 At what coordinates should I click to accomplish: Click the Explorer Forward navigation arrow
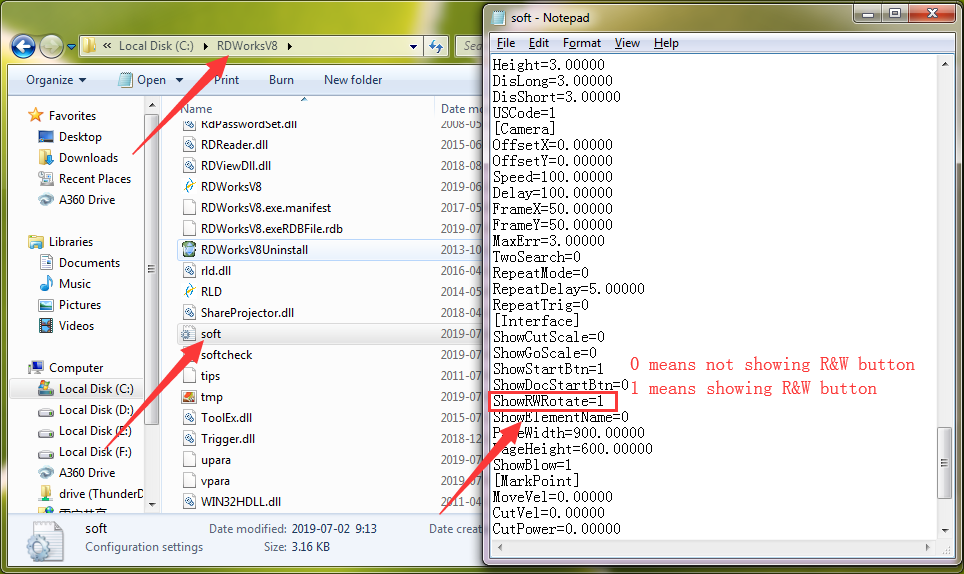(x=51, y=46)
